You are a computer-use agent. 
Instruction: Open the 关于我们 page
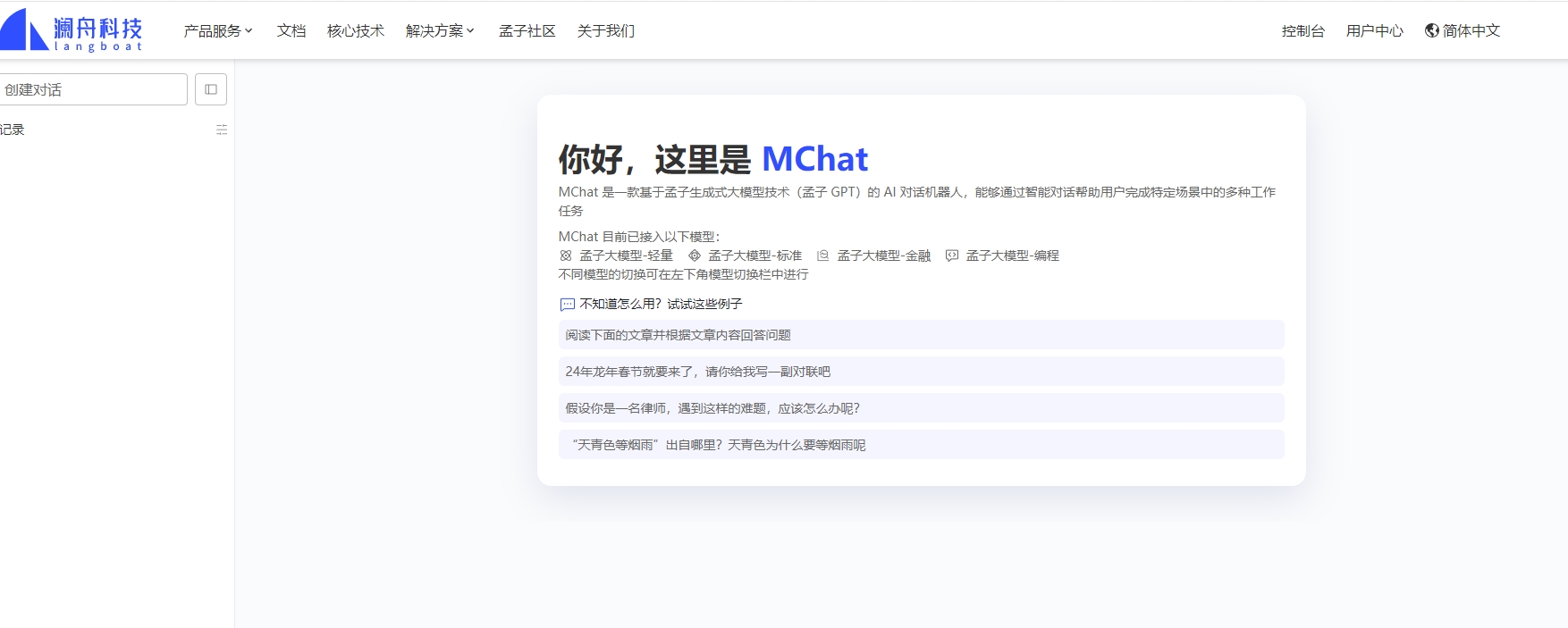pyautogui.click(x=606, y=30)
